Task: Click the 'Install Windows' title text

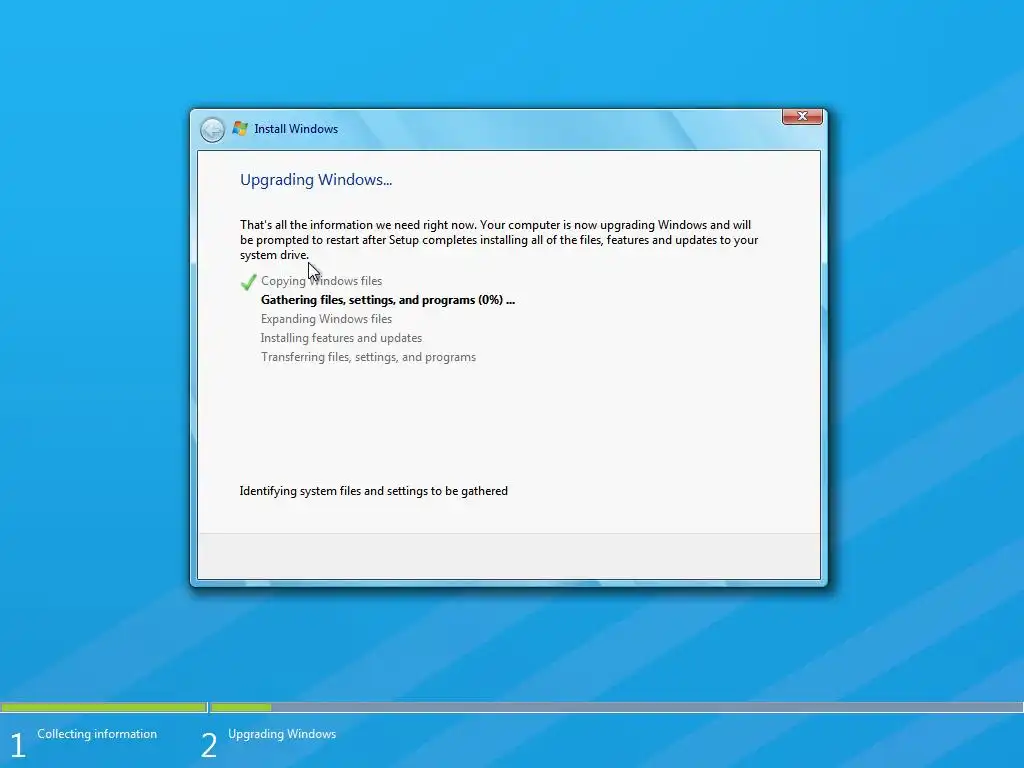Action: click(x=296, y=129)
